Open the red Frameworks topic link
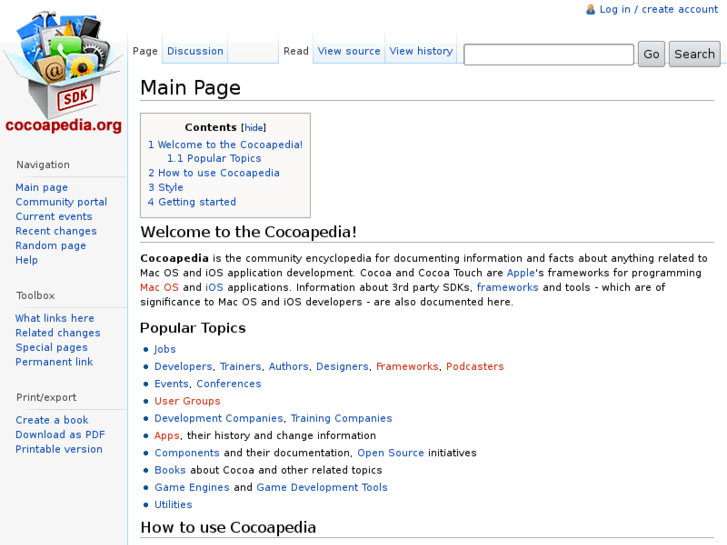Viewport: 727px width, 545px height. 407,366
